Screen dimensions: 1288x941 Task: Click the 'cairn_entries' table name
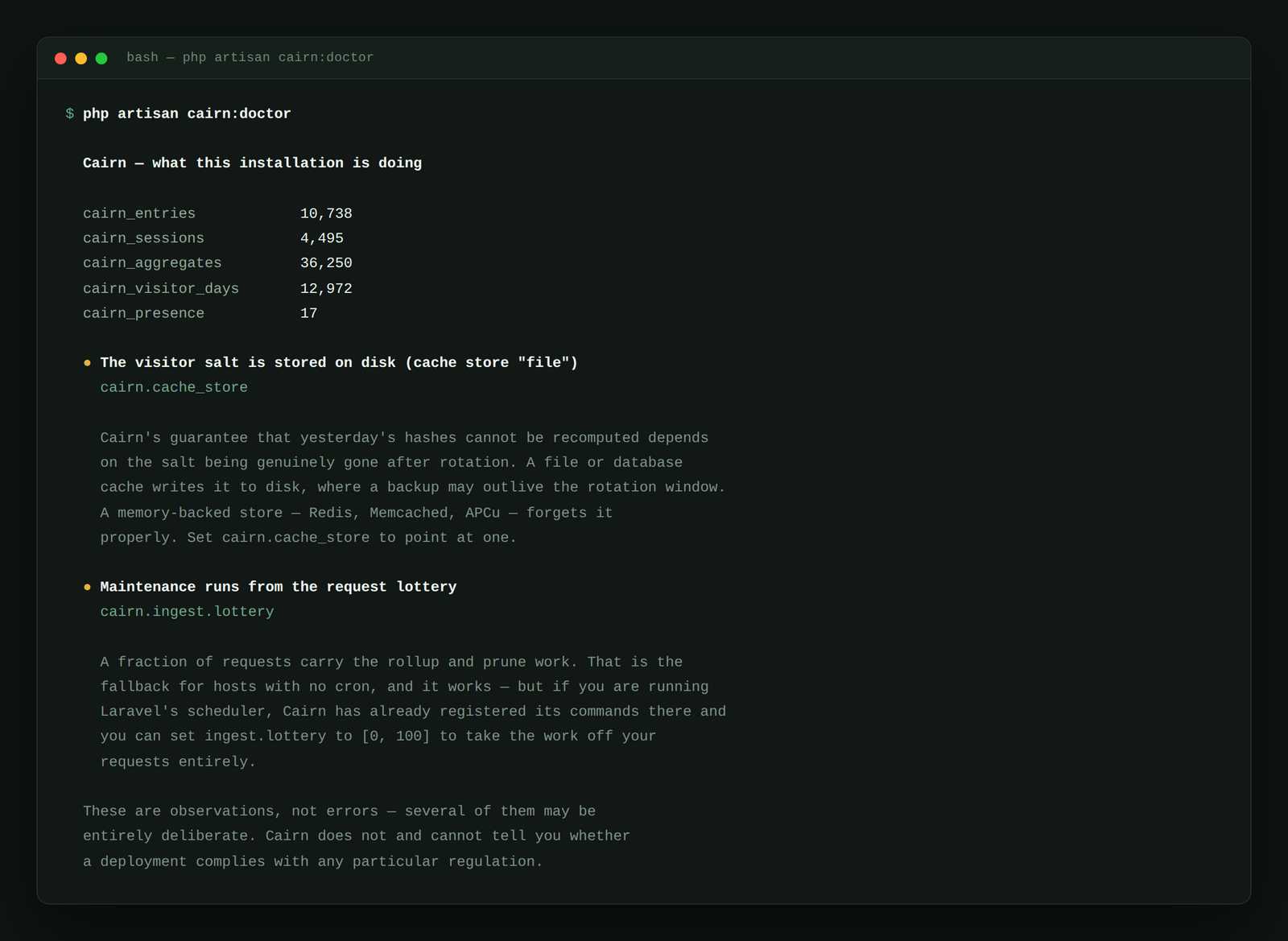(139, 213)
